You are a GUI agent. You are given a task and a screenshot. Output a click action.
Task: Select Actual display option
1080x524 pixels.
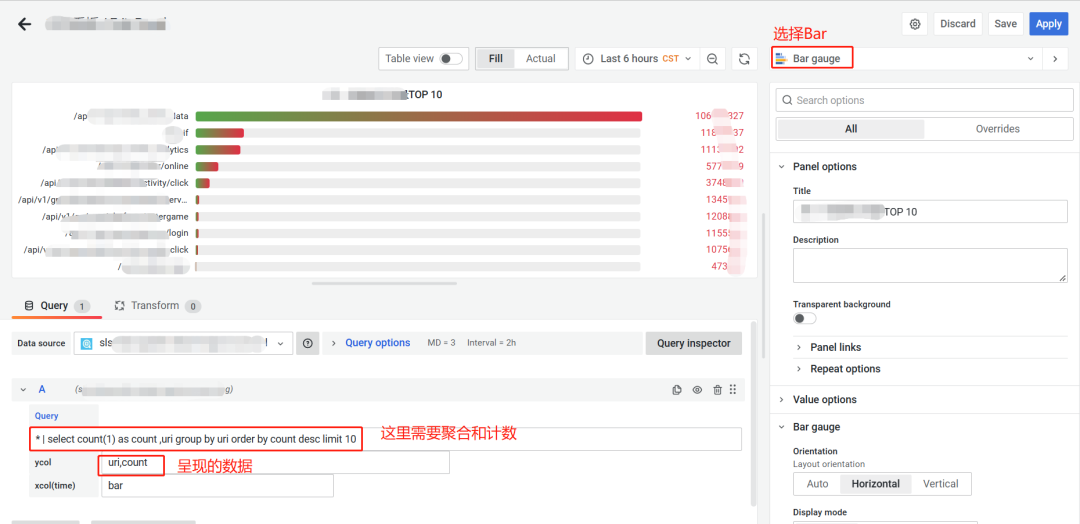[541, 59]
